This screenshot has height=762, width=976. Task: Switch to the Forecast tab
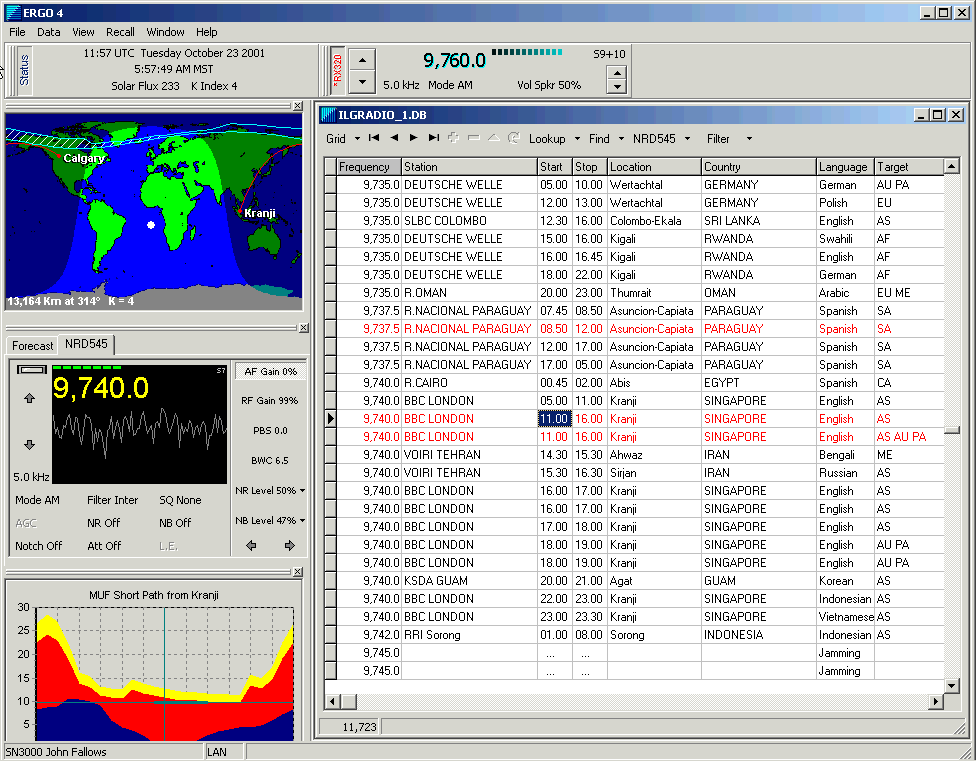[x=32, y=346]
